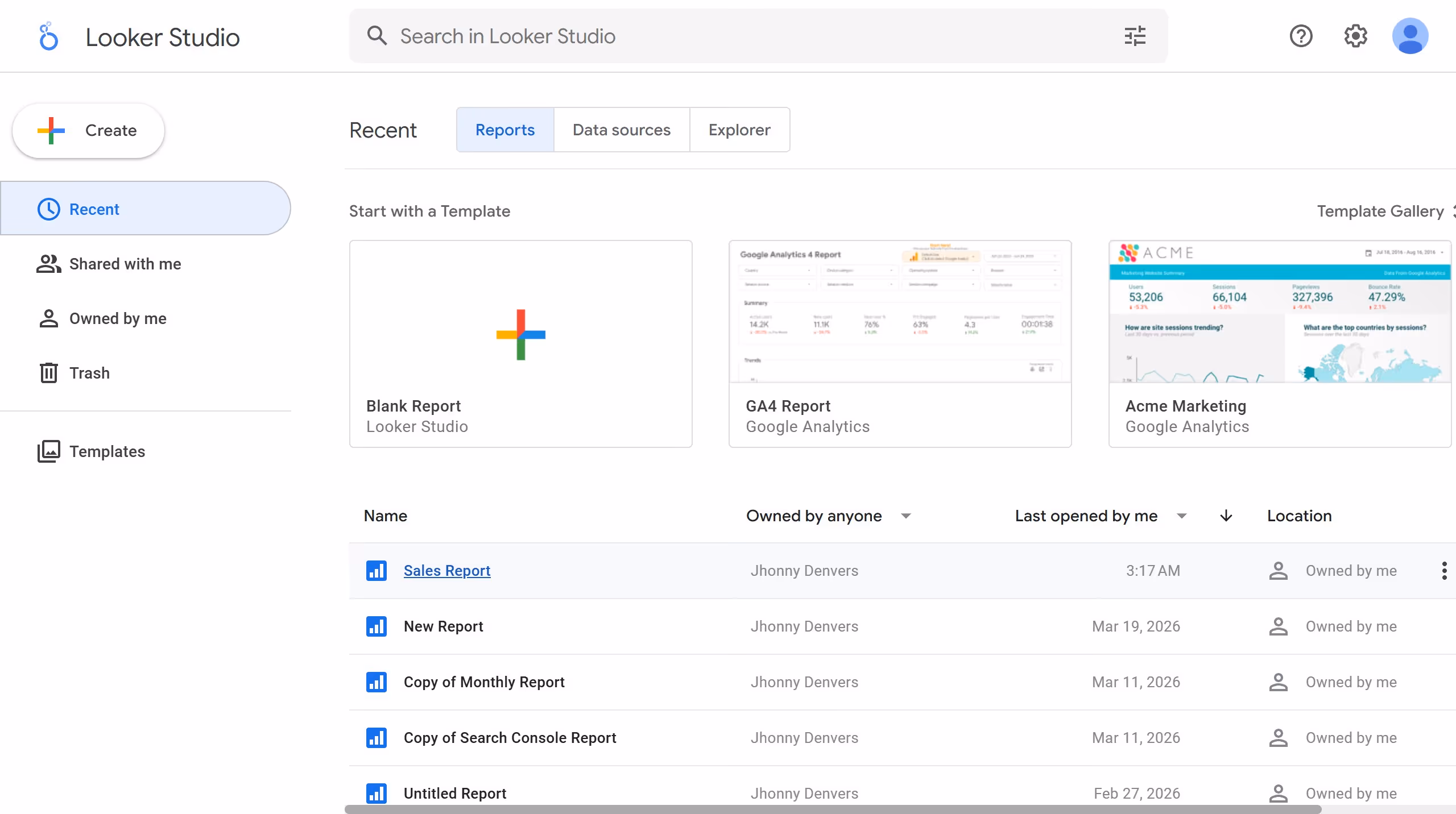Select Recent in the sidebar

tap(146, 209)
